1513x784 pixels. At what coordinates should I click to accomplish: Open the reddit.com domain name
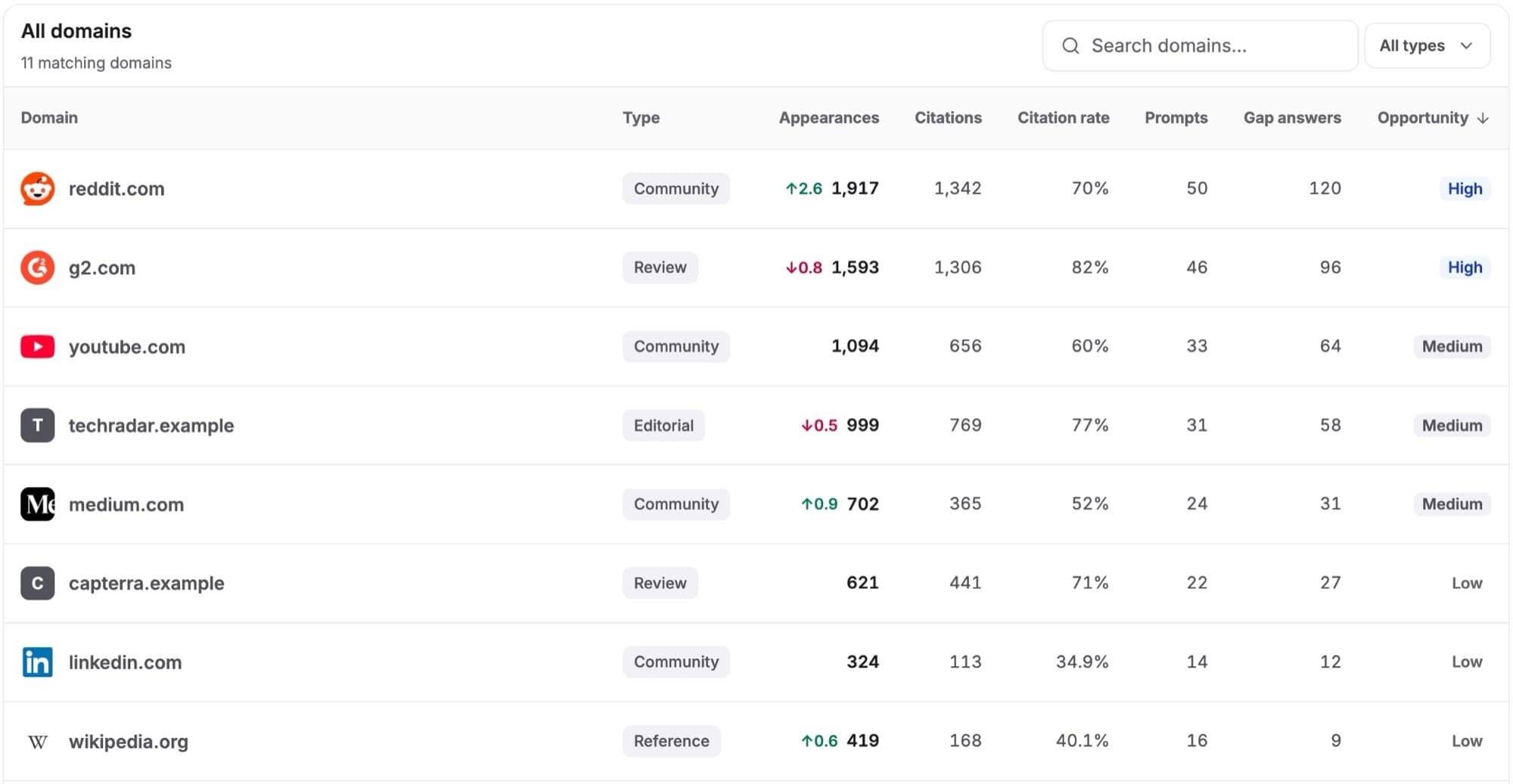pyautogui.click(x=117, y=189)
